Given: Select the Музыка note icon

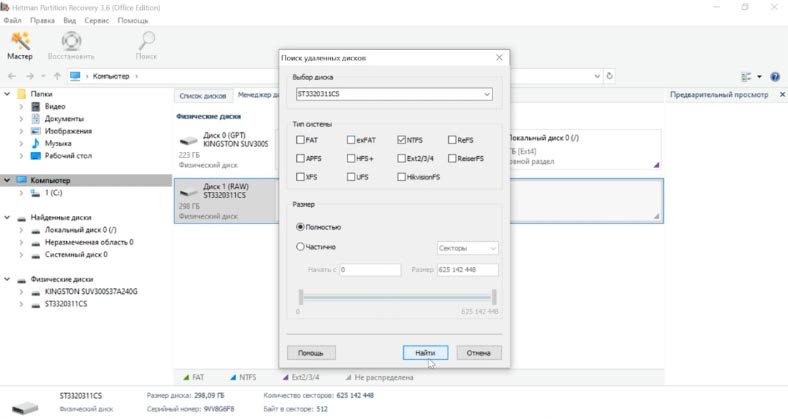Looking at the screenshot, I should pyautogui.click(x=35, y=143).
